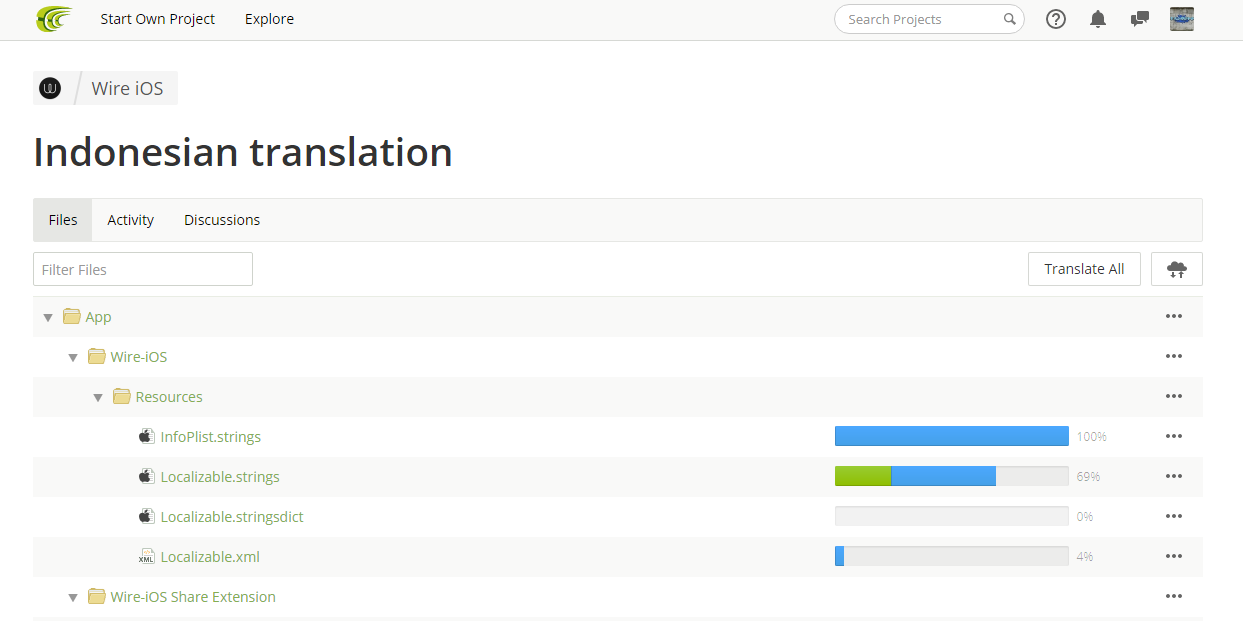Click the project avatar badge in breadcrumb
This screenshot has height=621, width=1243.
[49, 88]
